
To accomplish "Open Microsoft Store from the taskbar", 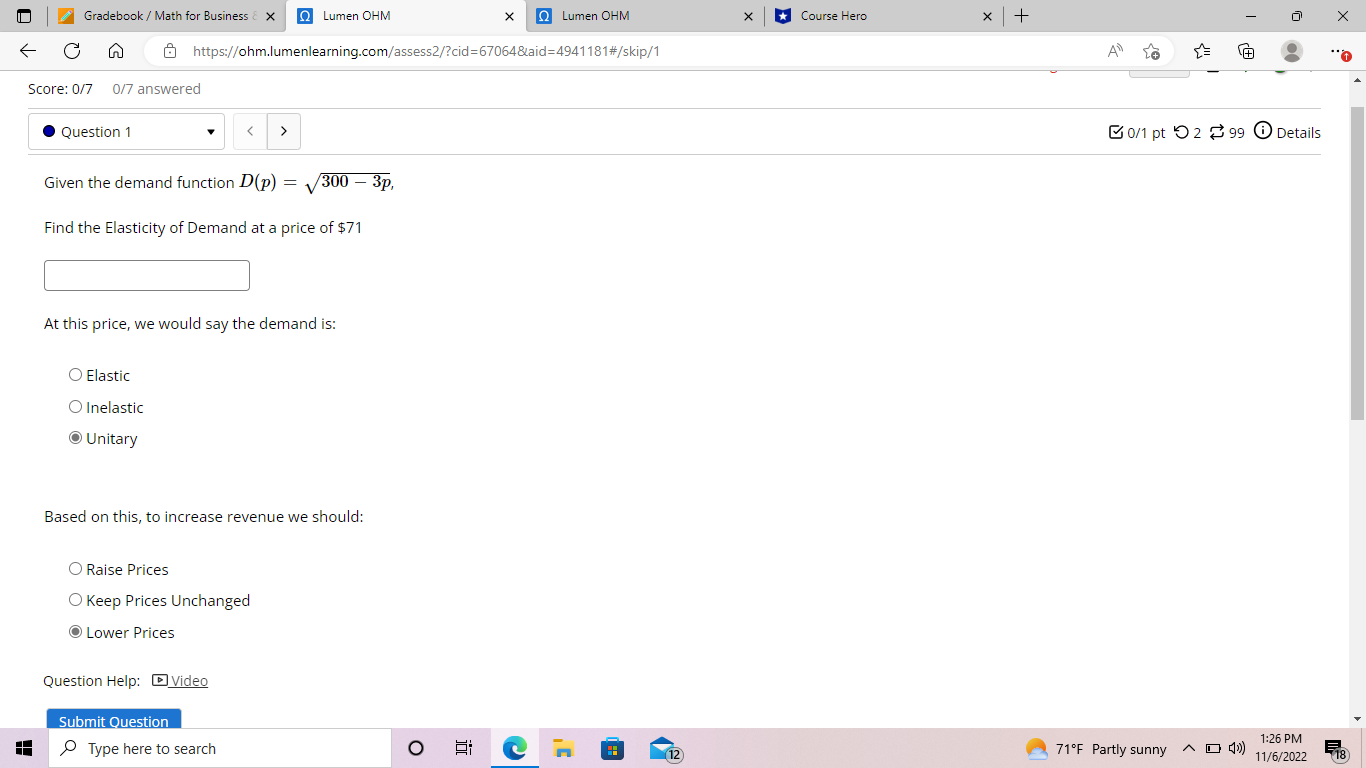I will pos(612,747).
